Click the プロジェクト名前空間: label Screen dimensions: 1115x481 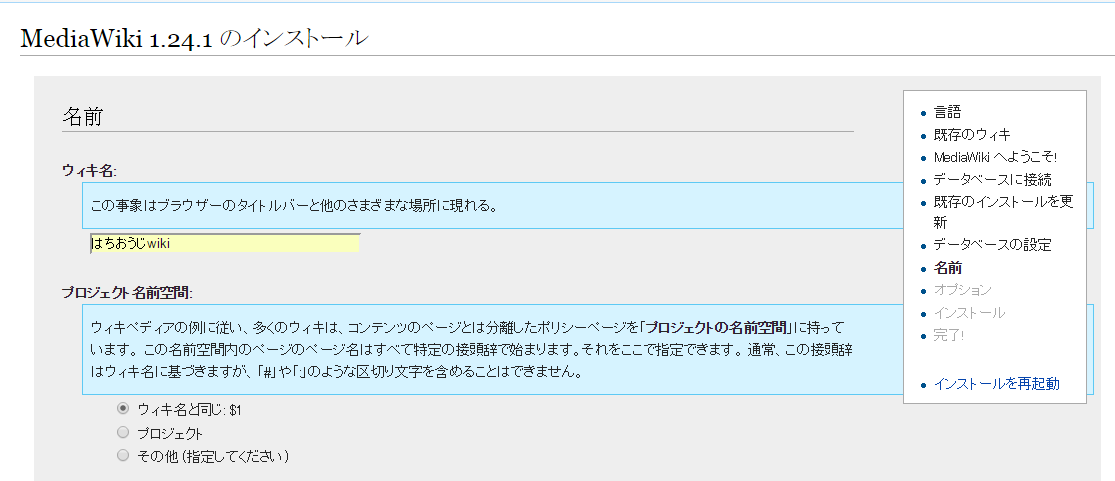coord(126,293)
